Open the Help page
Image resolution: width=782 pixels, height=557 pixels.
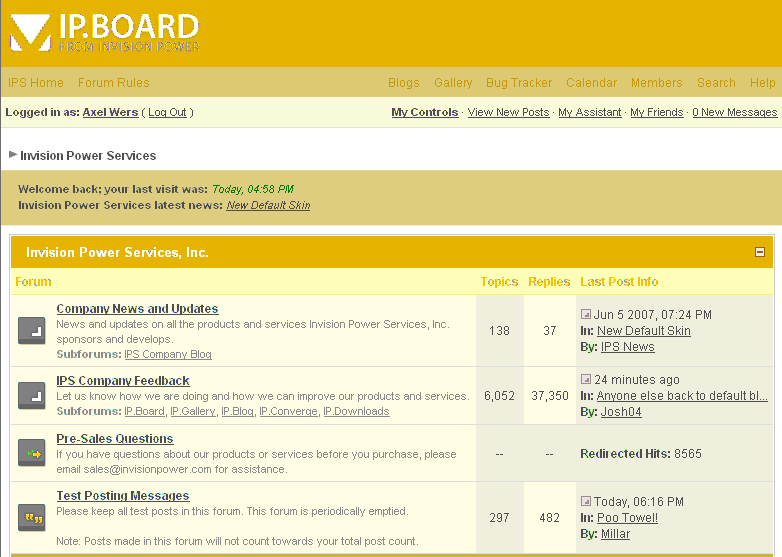coord(763,83)
